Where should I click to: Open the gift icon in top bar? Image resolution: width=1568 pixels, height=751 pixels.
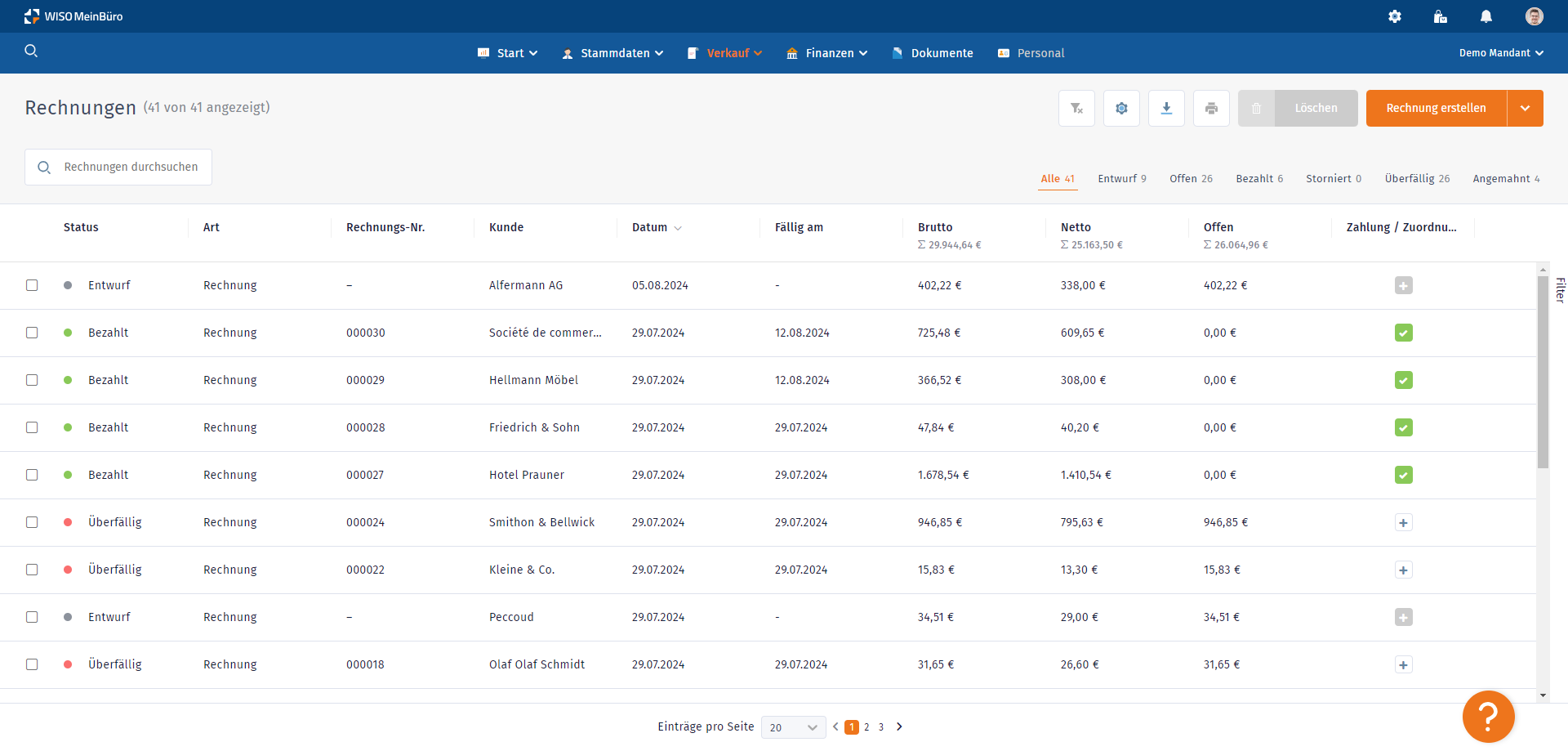pyautogui.click(x=1441, y=16)
